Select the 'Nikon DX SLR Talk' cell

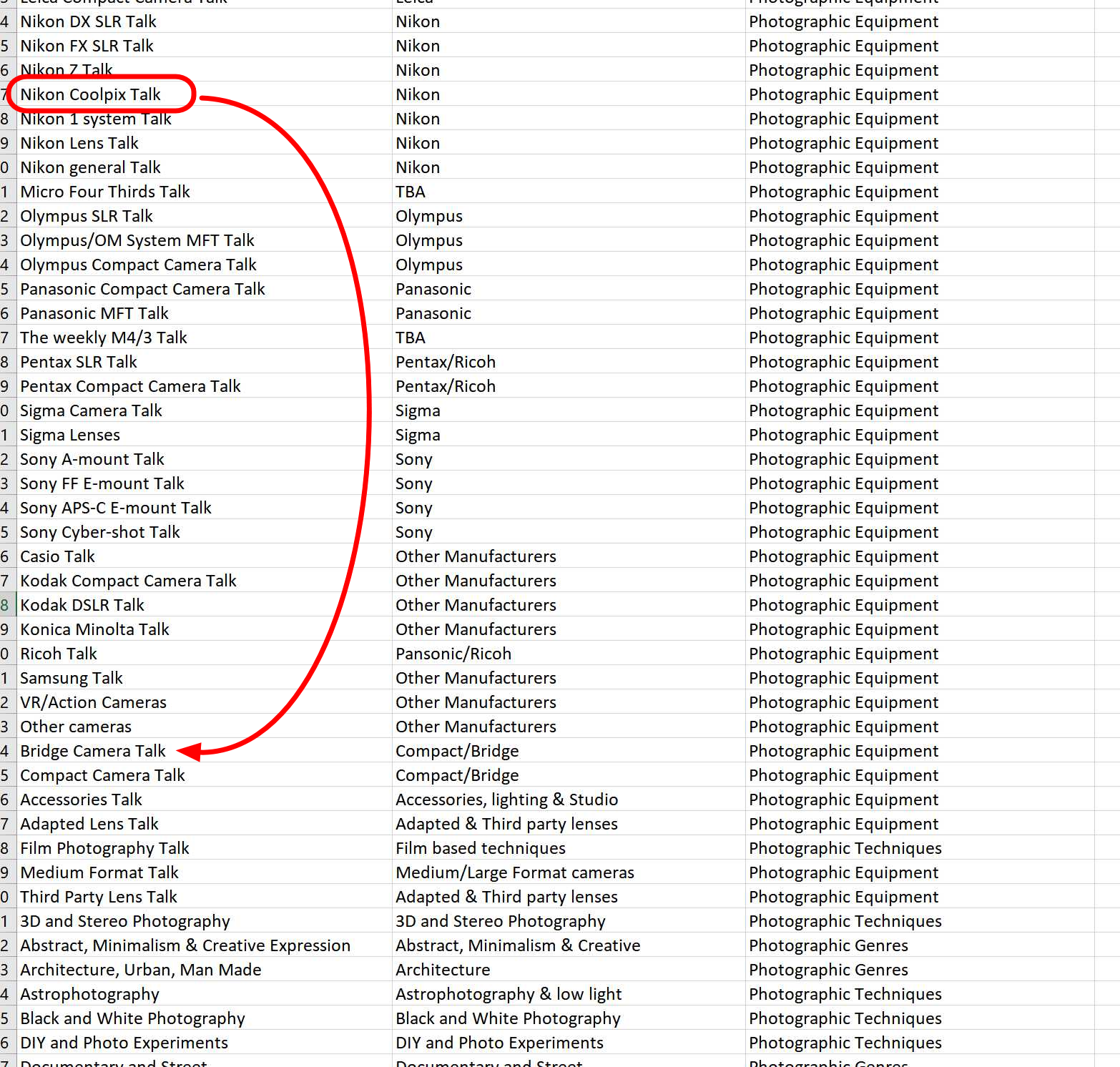click(204, 21)
